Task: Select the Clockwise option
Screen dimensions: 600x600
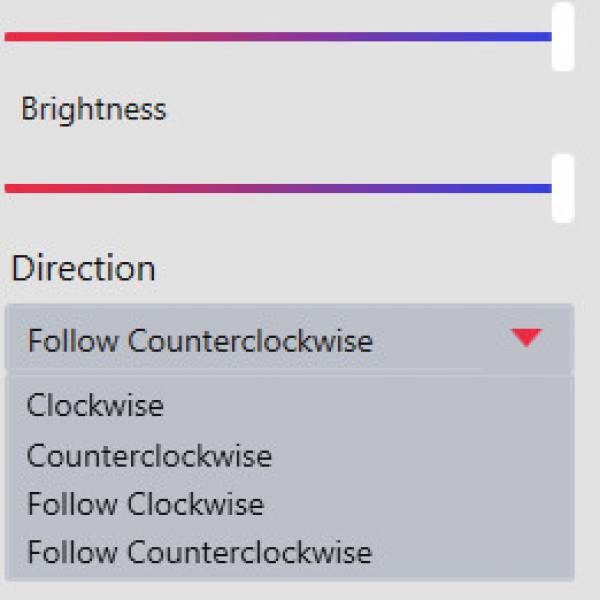Action: [95, 405]
